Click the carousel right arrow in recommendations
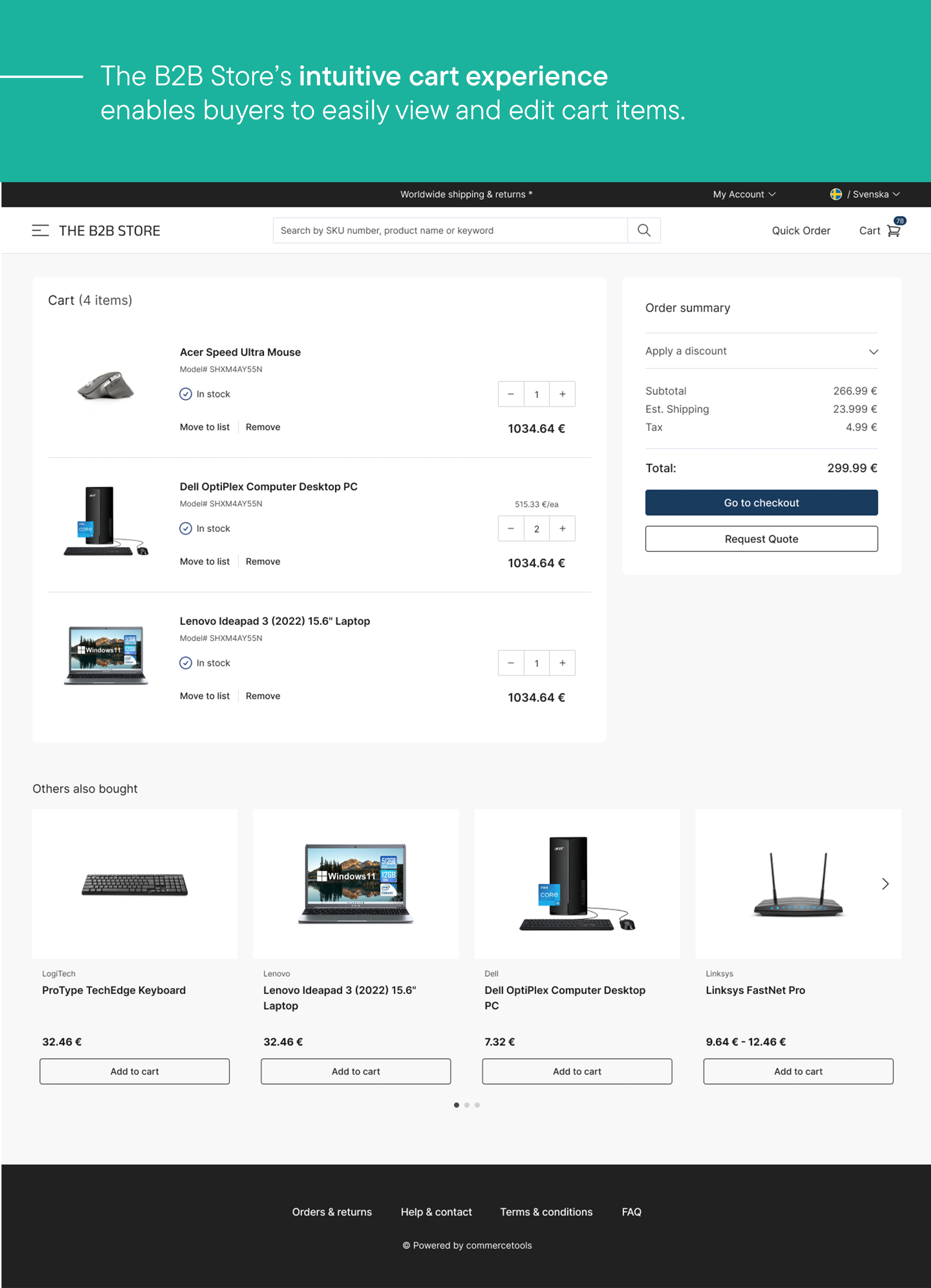Screen dimensions: 931x1288 (x=884, y=884)
